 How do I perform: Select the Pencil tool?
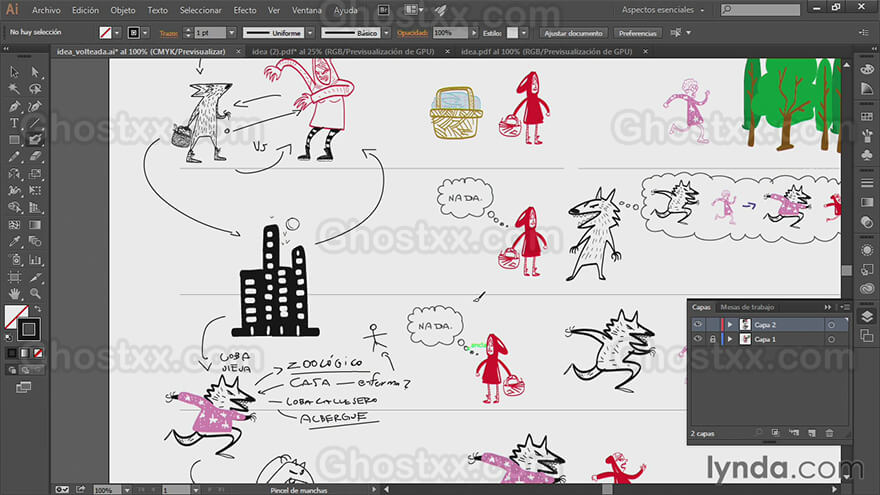(x=14, y=157)
